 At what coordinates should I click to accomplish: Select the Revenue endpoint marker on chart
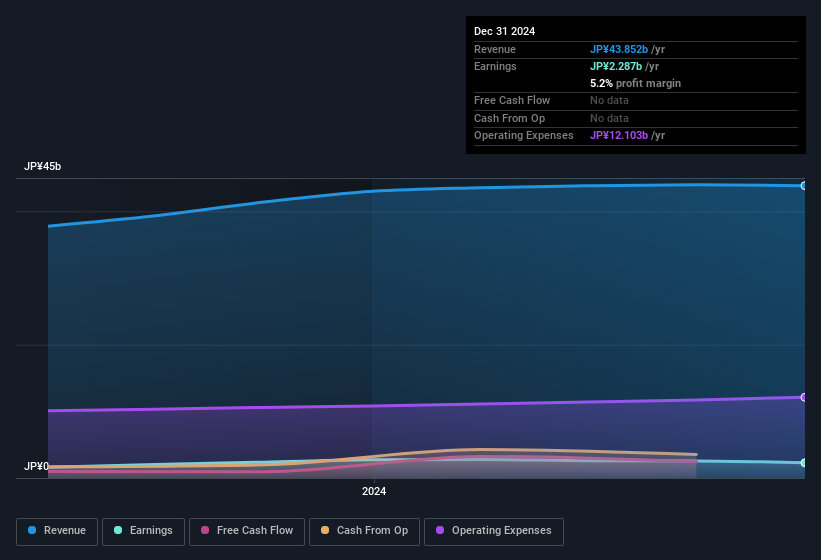pyautogui.click(x=804, y=186)
